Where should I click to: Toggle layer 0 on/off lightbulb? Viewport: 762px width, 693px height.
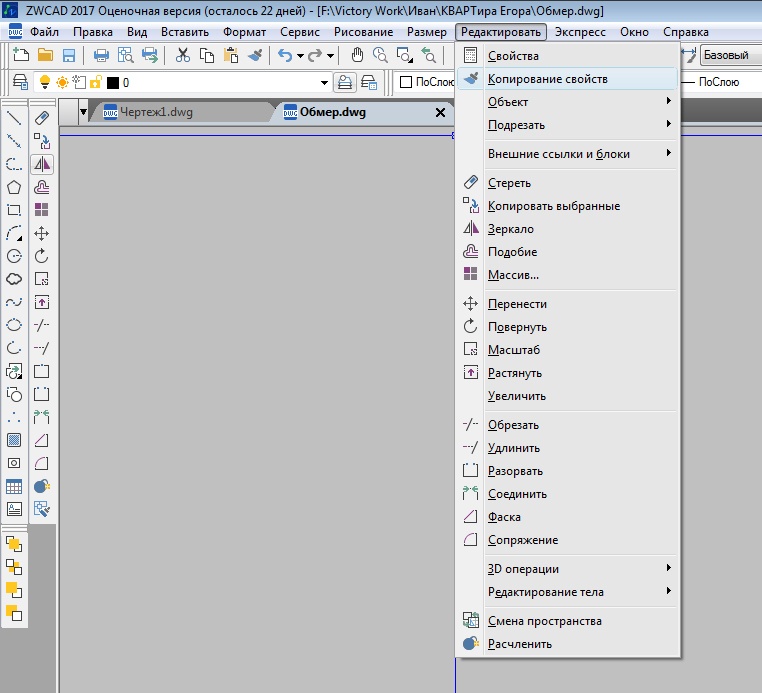(x=45, y=82)
